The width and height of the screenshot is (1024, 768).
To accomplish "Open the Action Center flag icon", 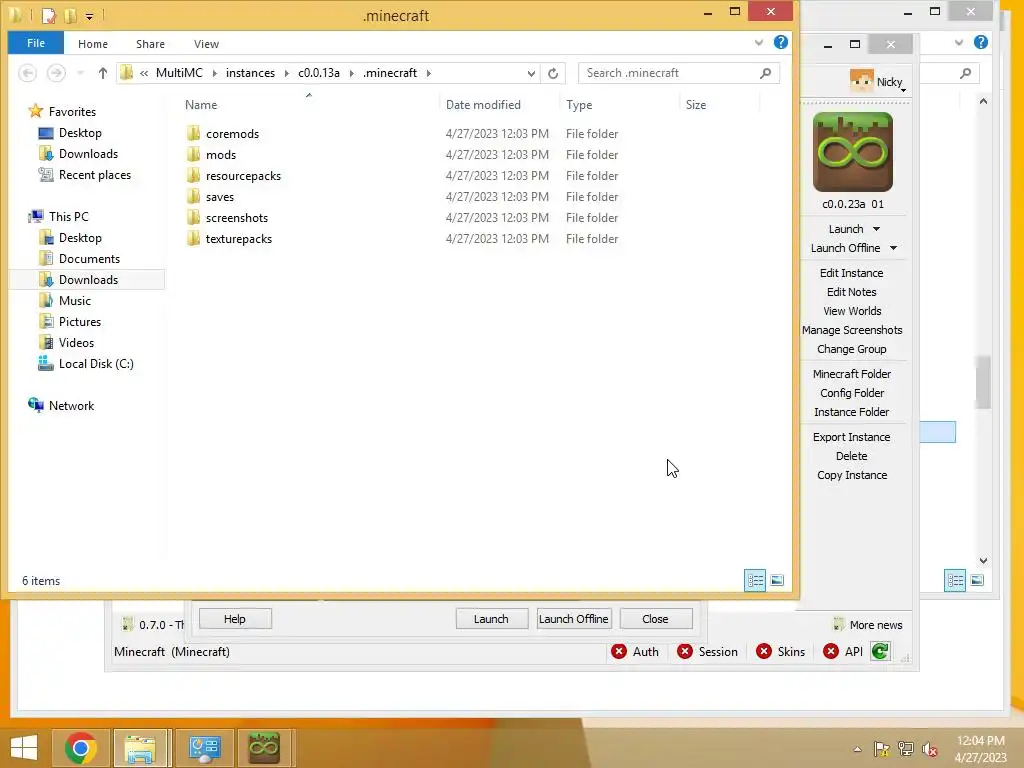I will coord(881,749).
